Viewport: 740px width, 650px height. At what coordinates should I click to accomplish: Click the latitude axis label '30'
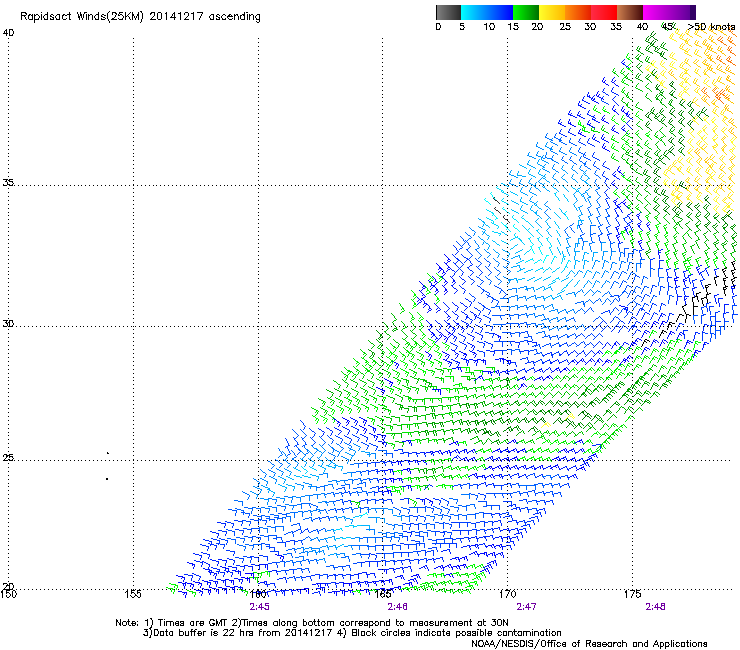(8, 324)
